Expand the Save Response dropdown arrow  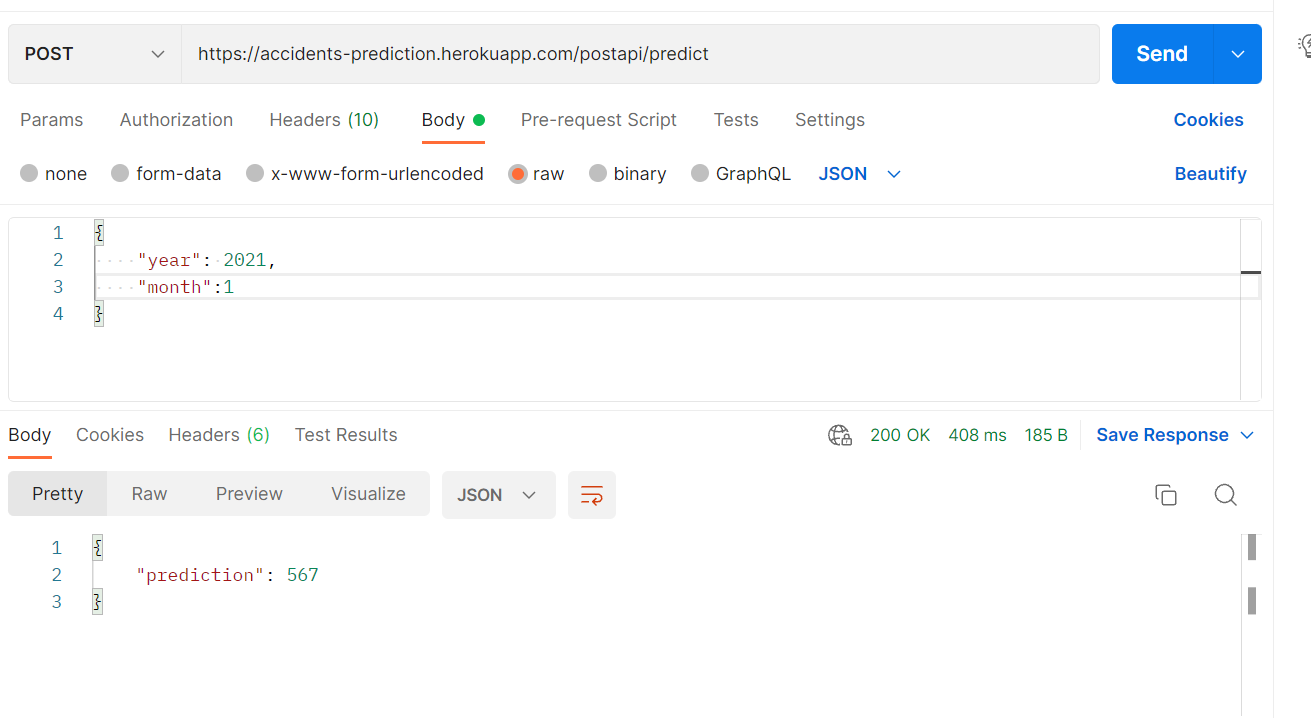(x=1247, y=435)
